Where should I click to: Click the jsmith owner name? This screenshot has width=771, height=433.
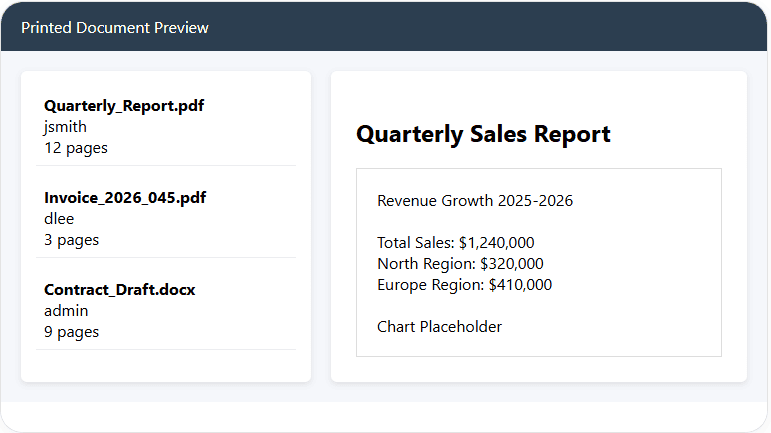click(x=65, y=127)
